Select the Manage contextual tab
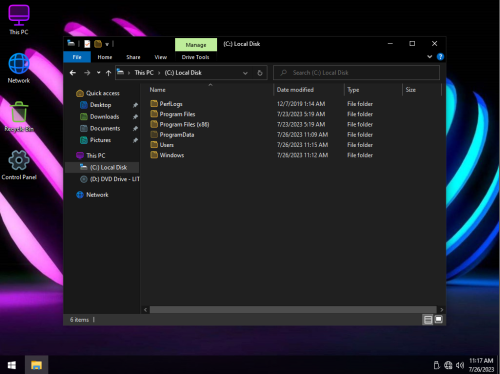Screen dimensions: 500x374 (196, 45)
